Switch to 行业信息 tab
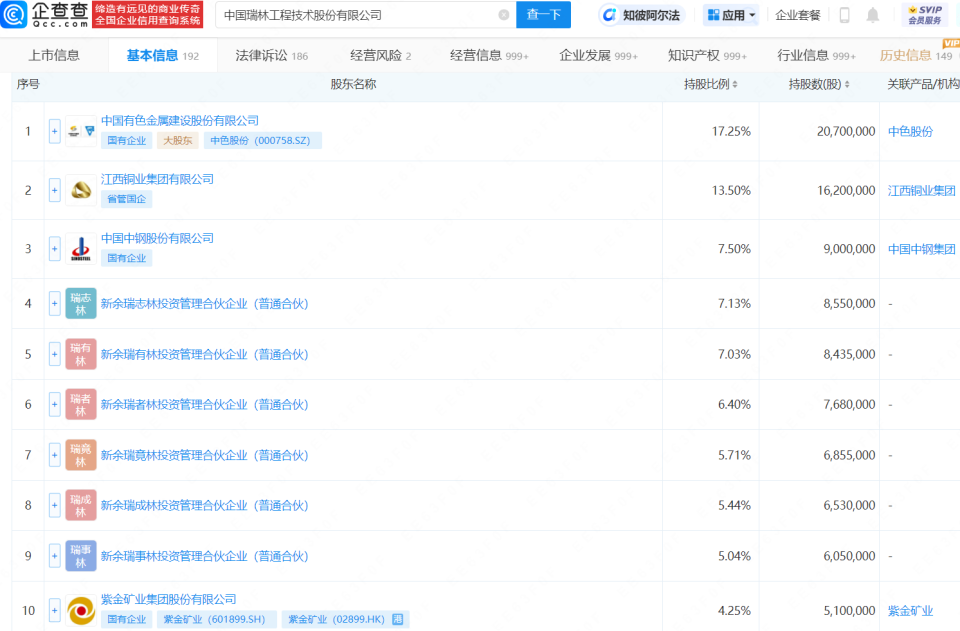The width and height of the screenshot is (960, 631). 816,56
